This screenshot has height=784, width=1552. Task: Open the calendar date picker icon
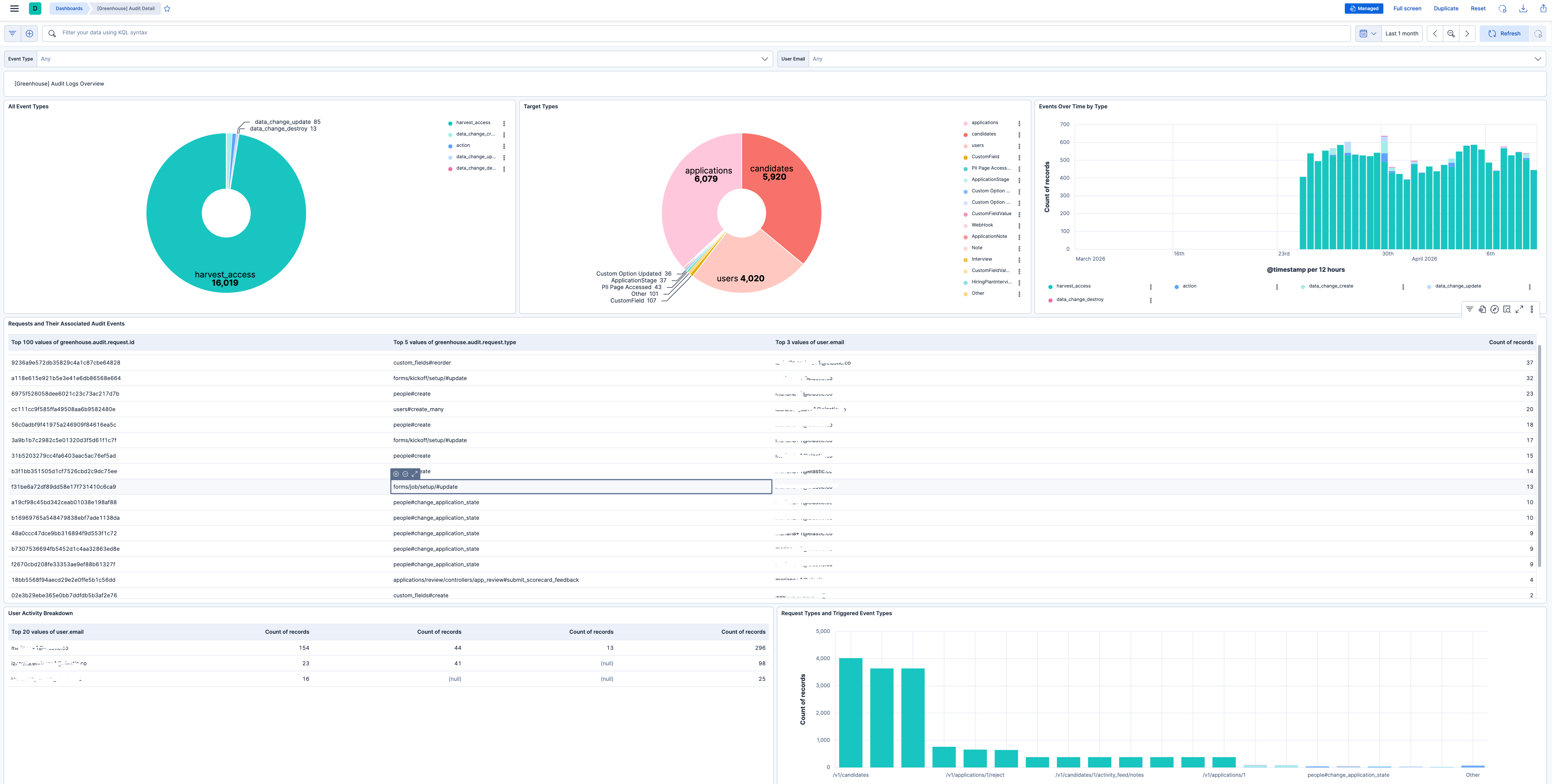(1364, 33)
